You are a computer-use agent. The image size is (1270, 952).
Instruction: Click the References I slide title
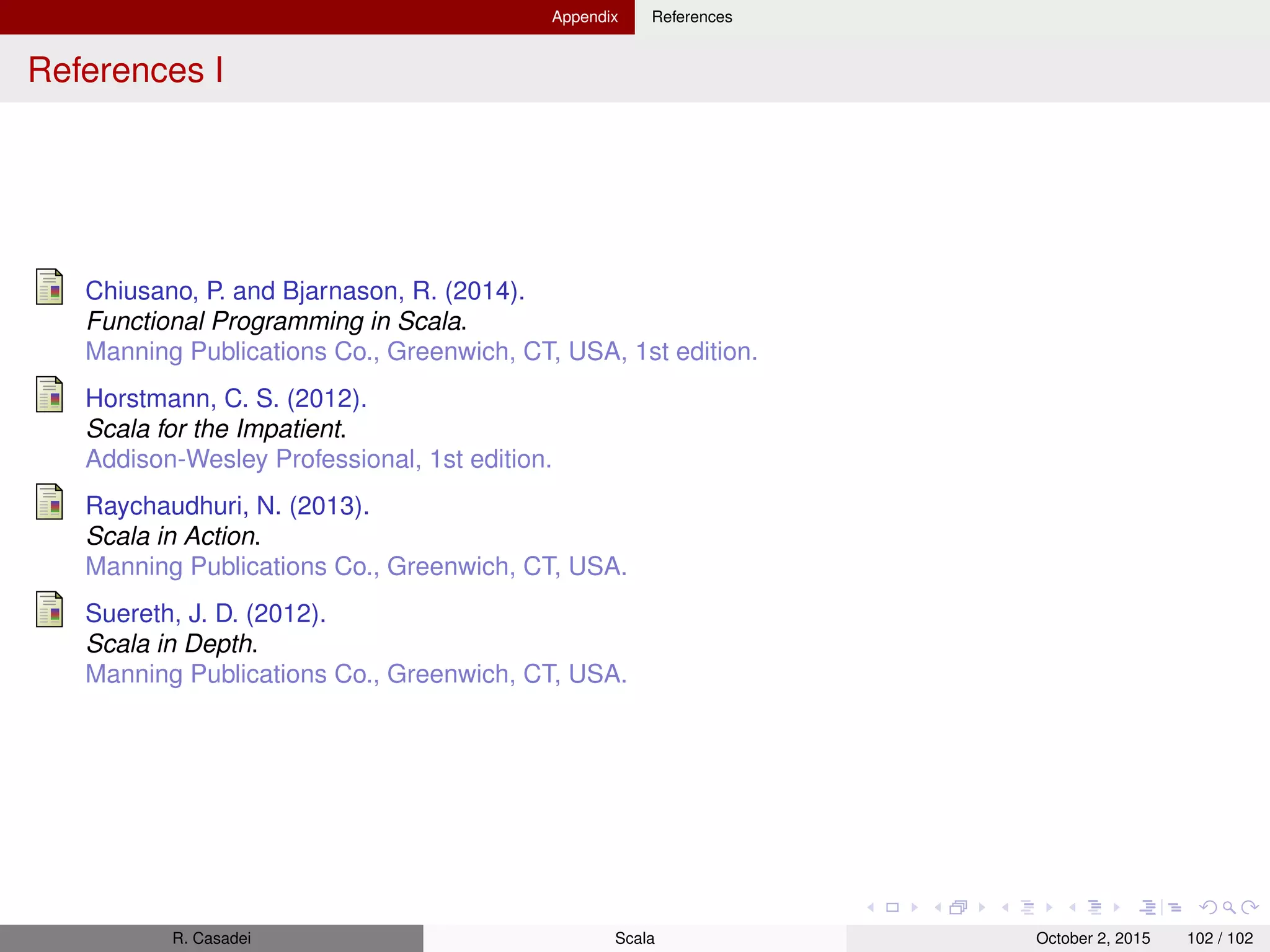126,69
